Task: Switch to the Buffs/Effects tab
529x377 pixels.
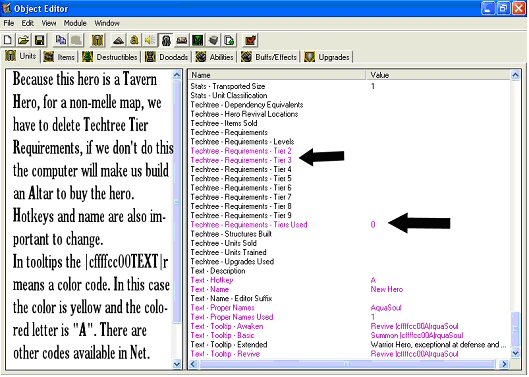Action: tap(269, 57)
